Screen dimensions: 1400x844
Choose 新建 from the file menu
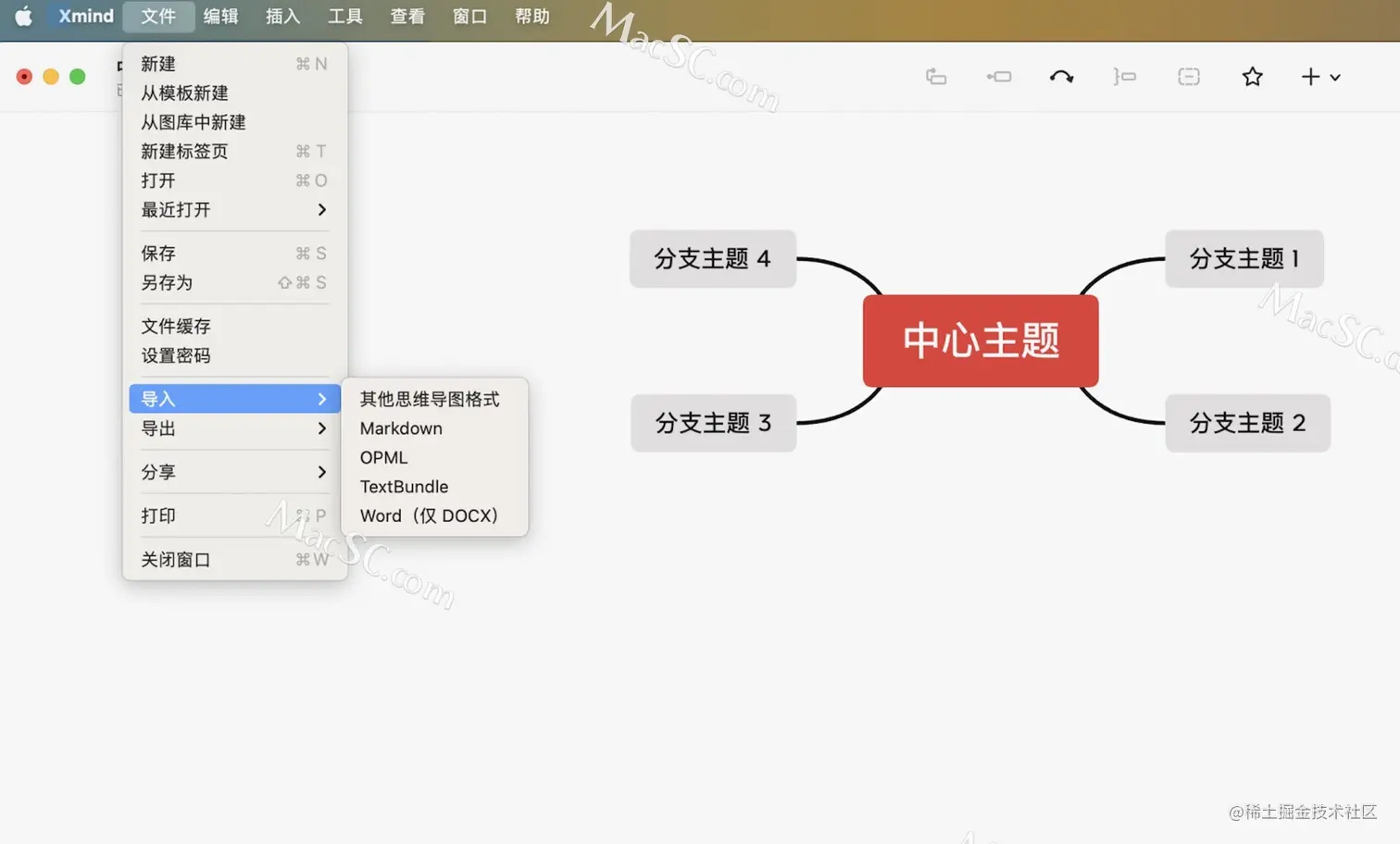[234, 64]
